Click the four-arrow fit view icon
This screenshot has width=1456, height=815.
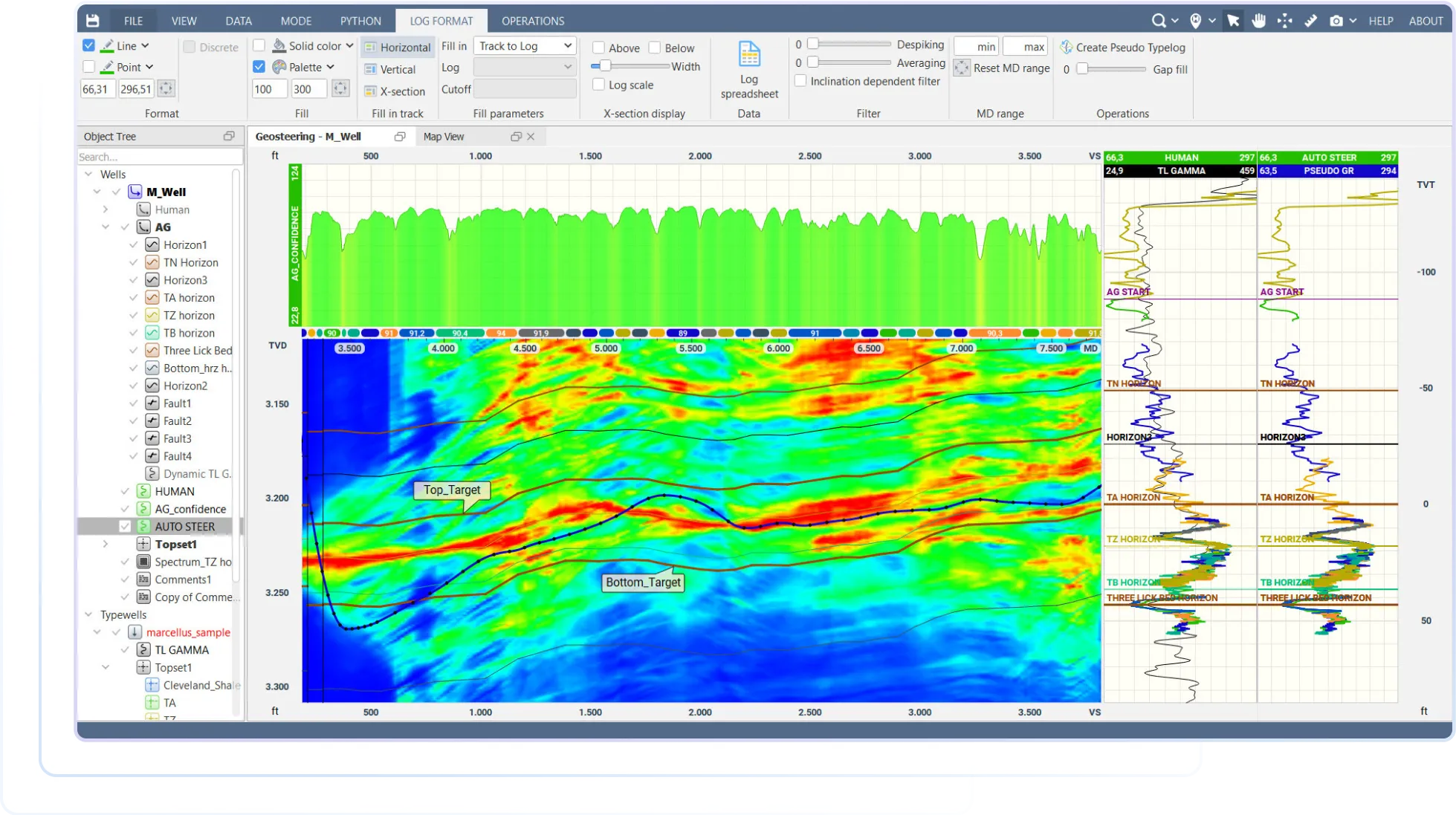[1284, 21]
